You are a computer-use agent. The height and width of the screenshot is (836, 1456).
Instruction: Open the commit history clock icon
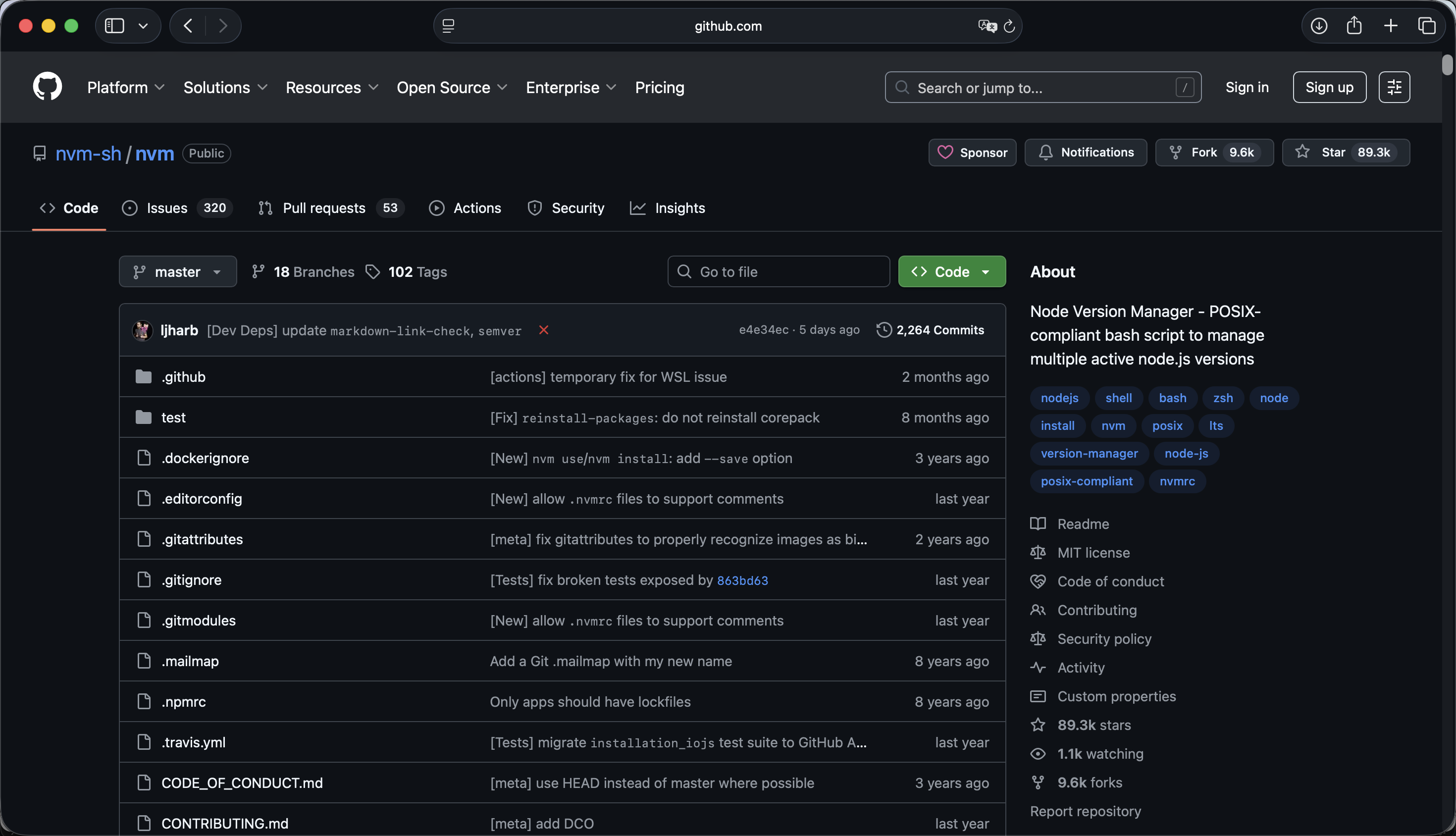884,330
